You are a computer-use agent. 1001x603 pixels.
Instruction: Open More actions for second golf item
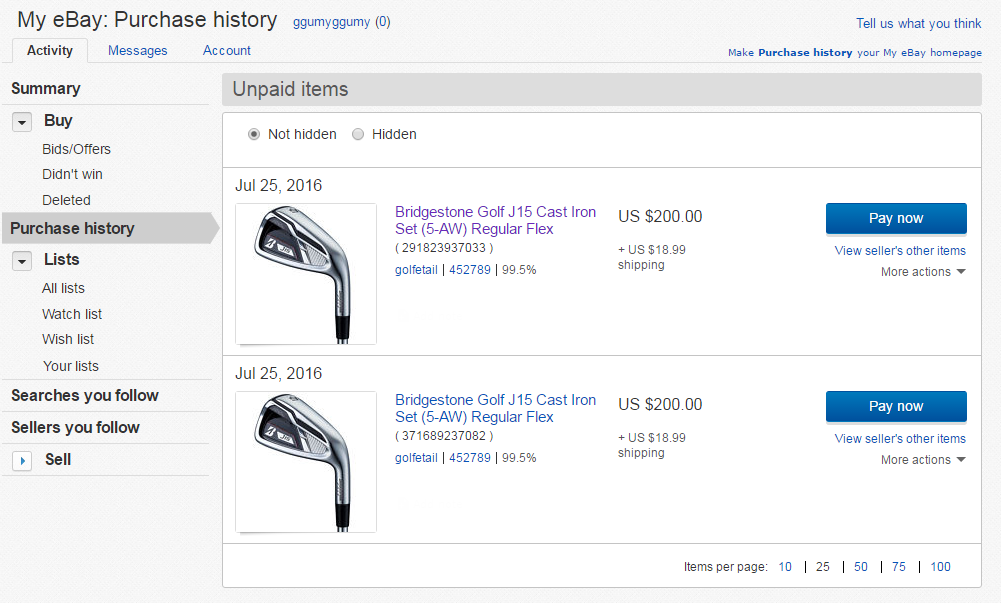pyautogui.click(x=923, y=460)
